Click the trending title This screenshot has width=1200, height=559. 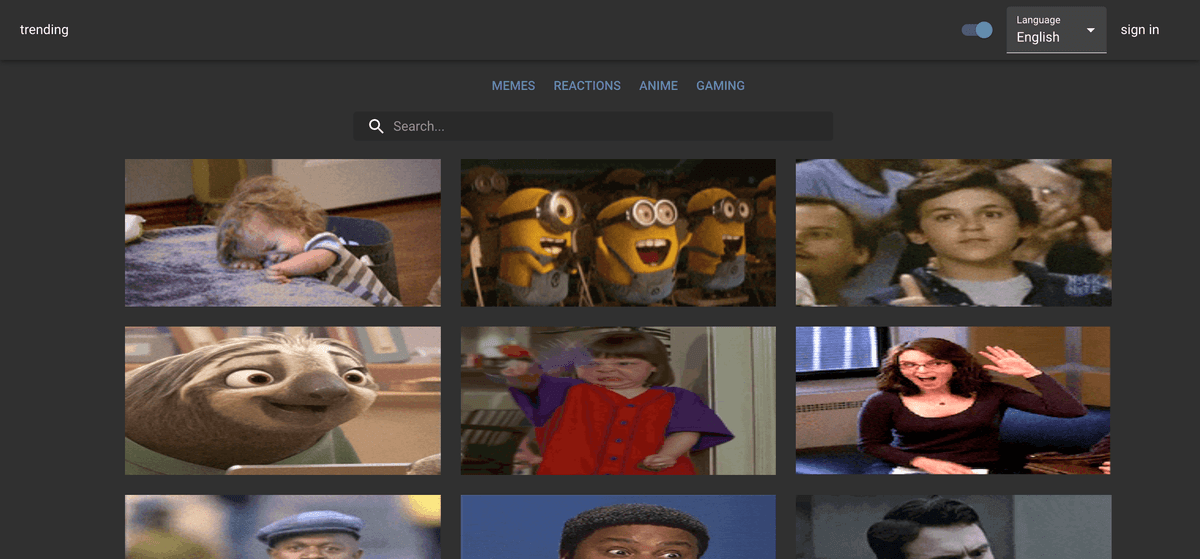coord(44,30)
